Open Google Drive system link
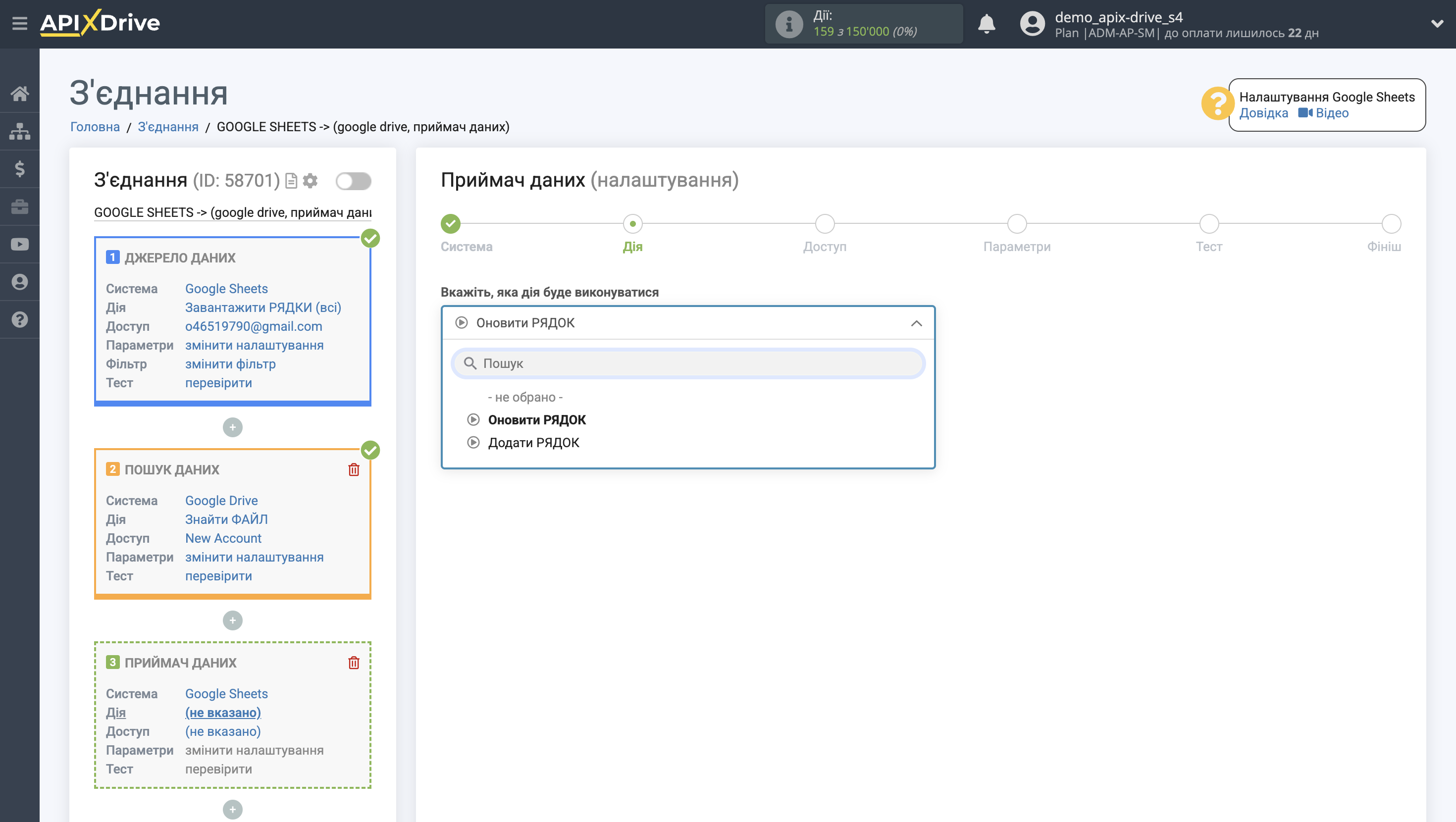 (221, 501)
